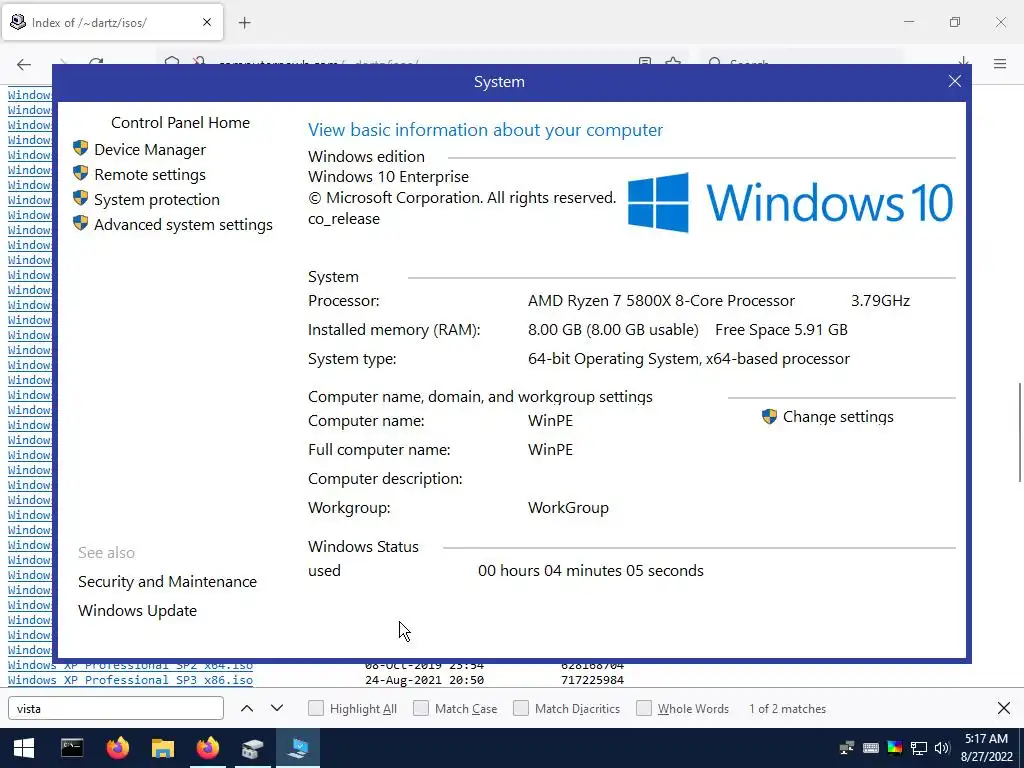Click the first Firefox taskbar icon
The width and height of the screenshot is (1024, 768).
[x=118, y=748]
